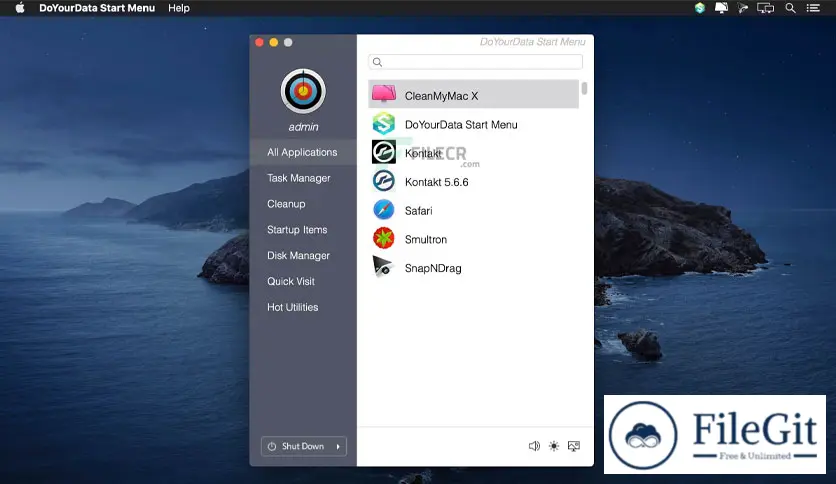Open Spotlight search in menu bar
Viewport: 836px width, 484px height.
click(790, 8)
